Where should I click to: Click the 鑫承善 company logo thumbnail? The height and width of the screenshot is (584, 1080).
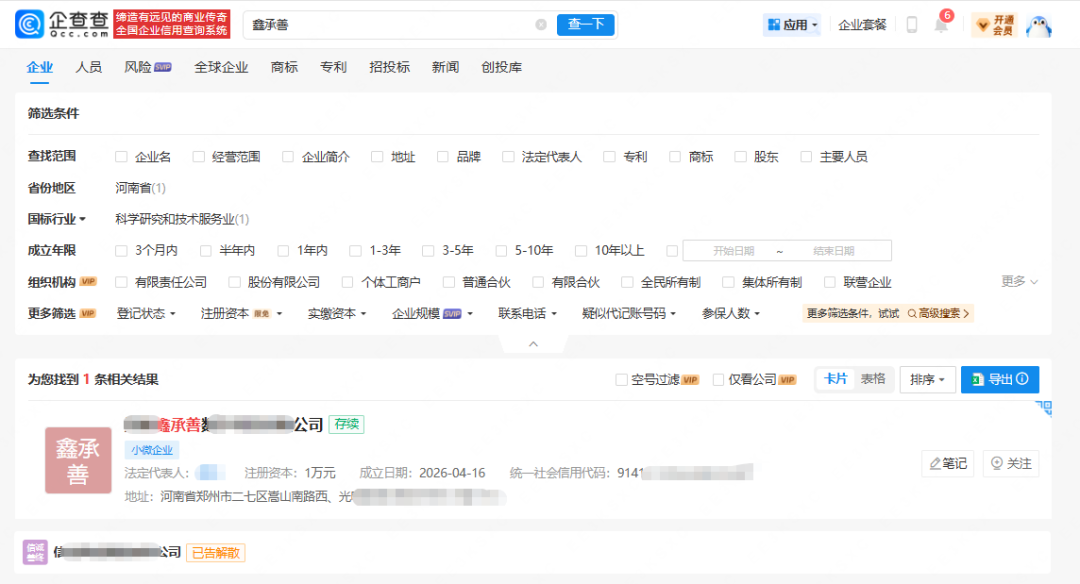78,460
